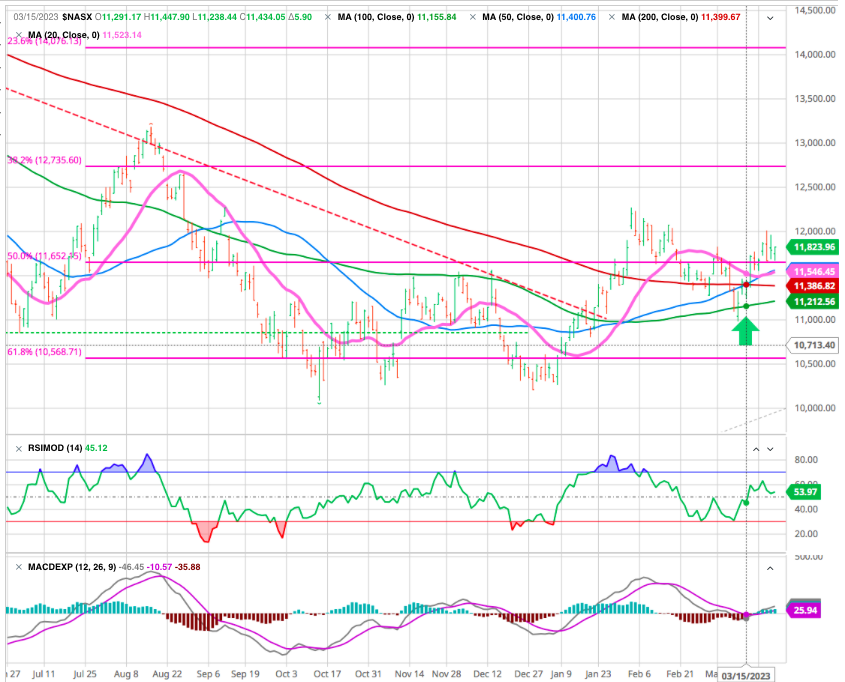Close the MACDEXP (12, 26, 9) panel
This screenshot has height=682, width=845.
(8, 567)
